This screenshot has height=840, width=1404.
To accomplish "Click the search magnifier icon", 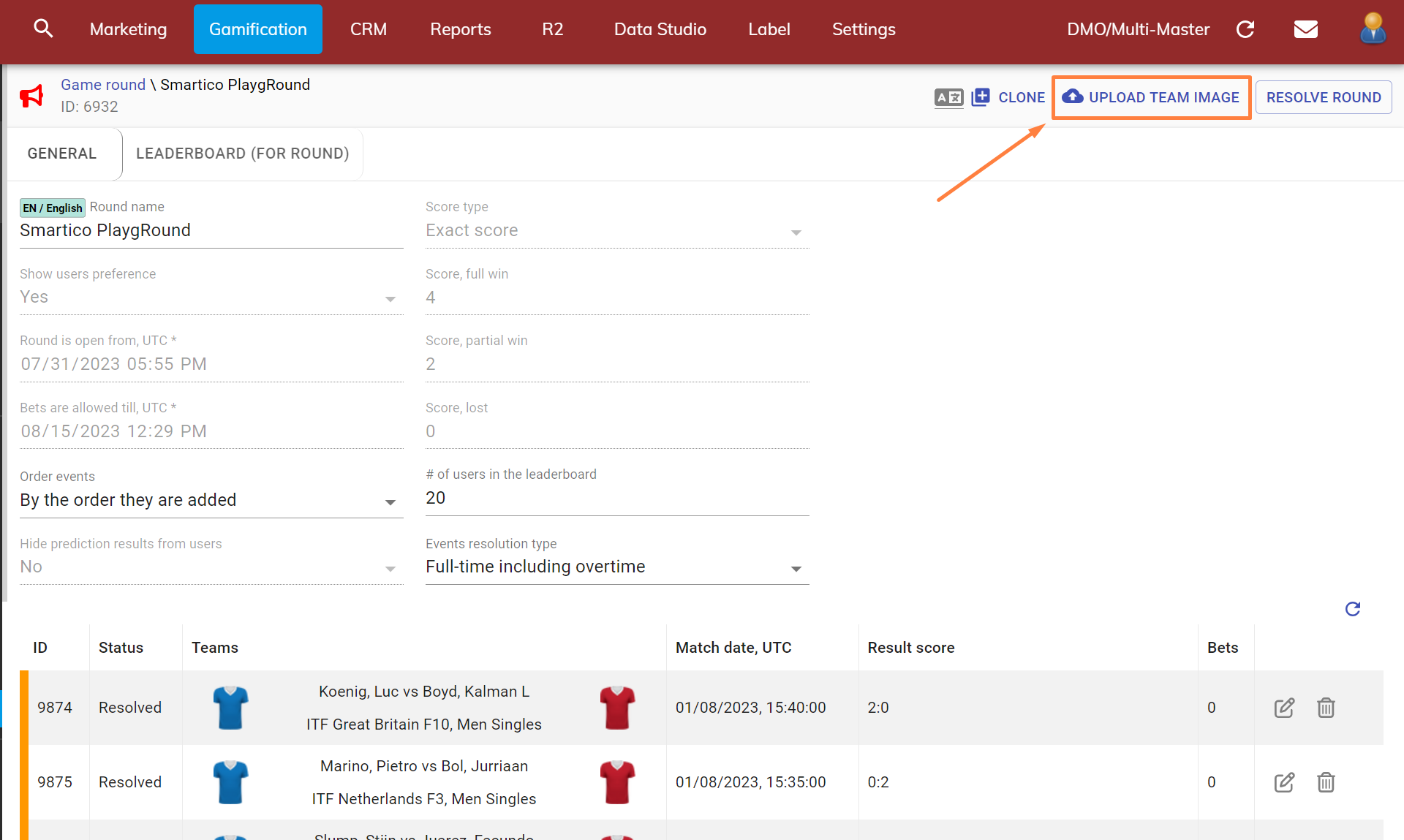I will tap(43, 29).
